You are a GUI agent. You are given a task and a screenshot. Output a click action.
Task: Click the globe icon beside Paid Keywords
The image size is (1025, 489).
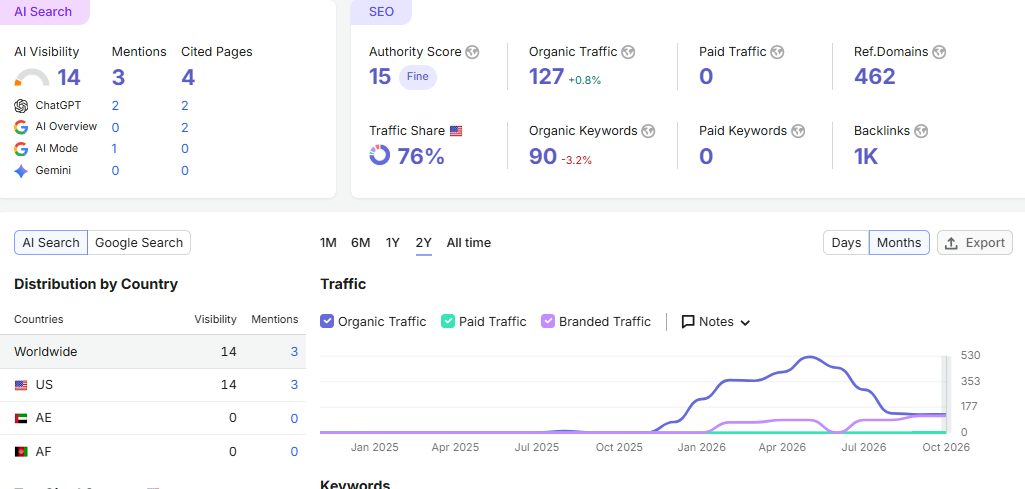(x=798, y=131)
